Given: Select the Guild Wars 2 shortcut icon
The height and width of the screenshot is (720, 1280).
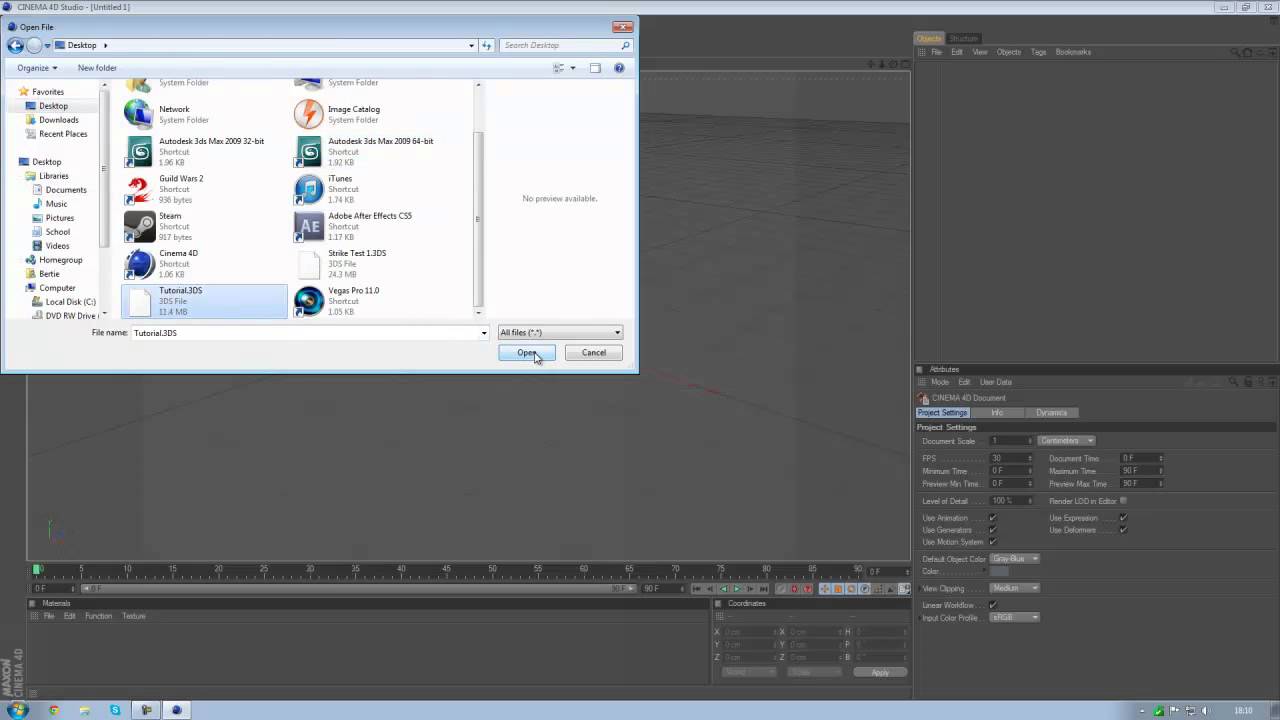Looking at the screenshot, I should 139,189.
